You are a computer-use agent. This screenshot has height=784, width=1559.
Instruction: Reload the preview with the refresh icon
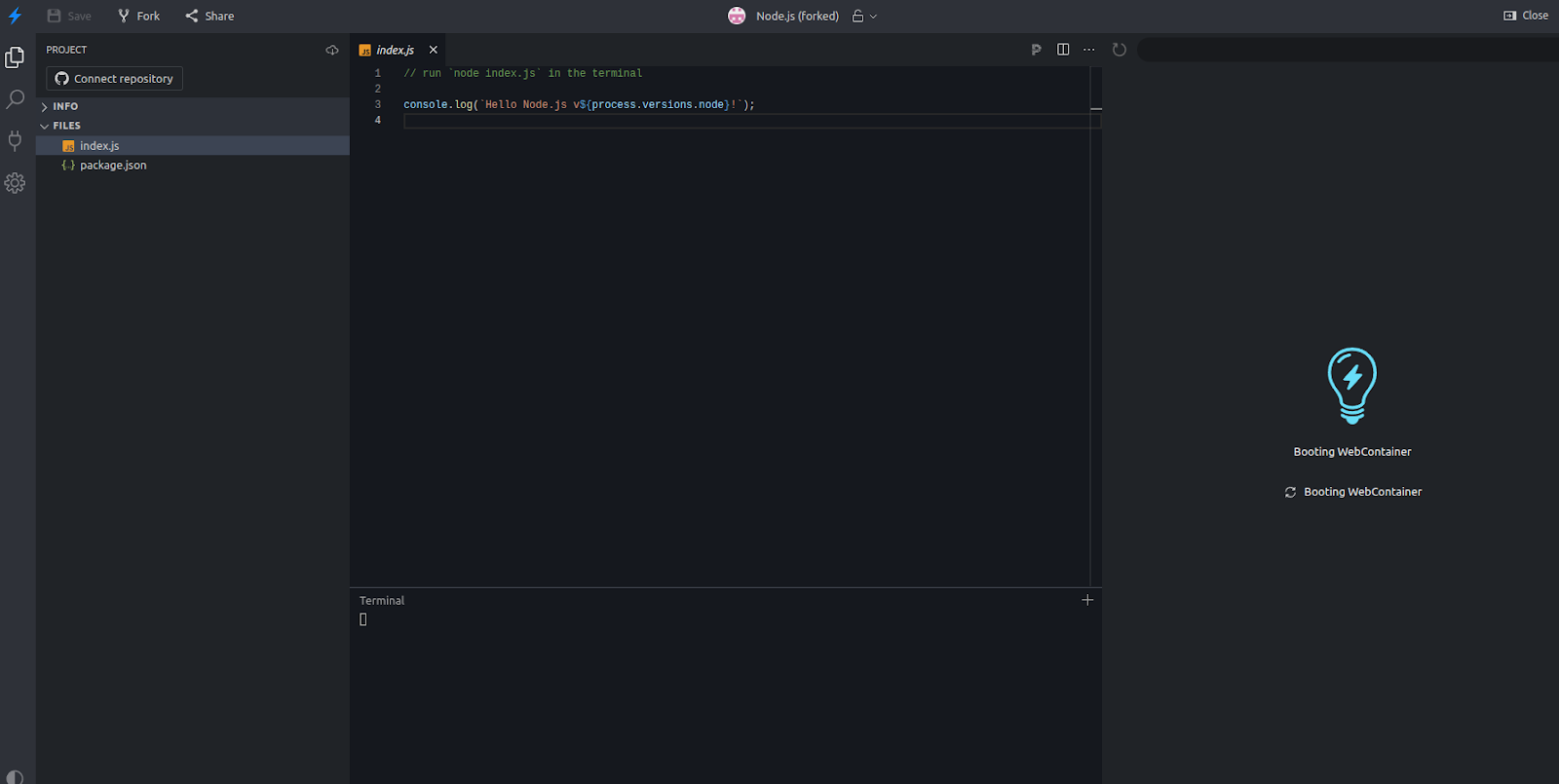coord(1120,50)
